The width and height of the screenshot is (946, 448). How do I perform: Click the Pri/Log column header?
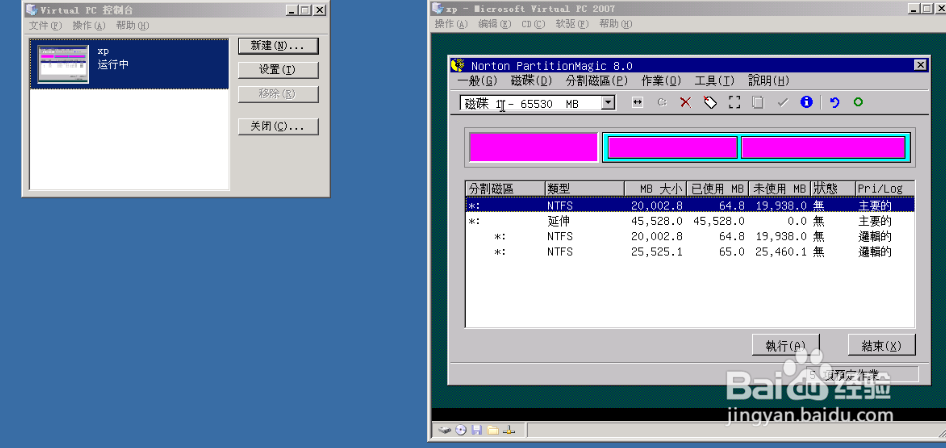885,189
